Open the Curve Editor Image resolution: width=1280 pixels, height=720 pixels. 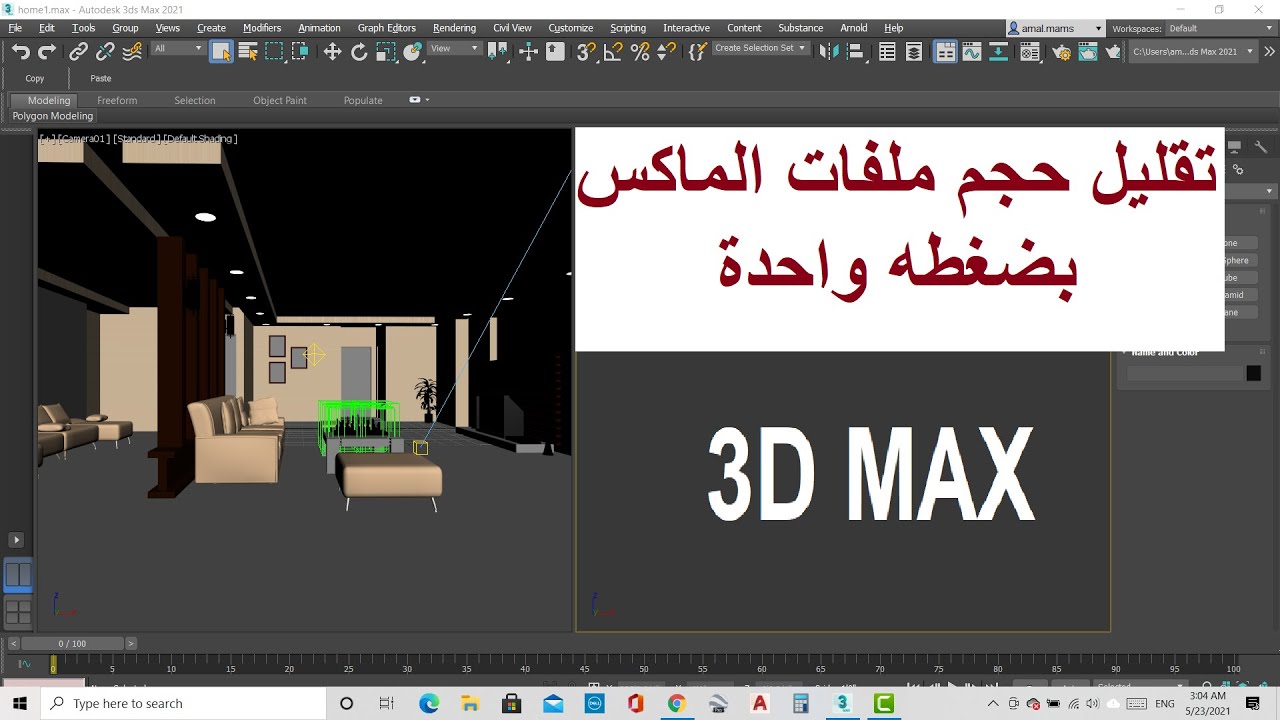(972, 52)
